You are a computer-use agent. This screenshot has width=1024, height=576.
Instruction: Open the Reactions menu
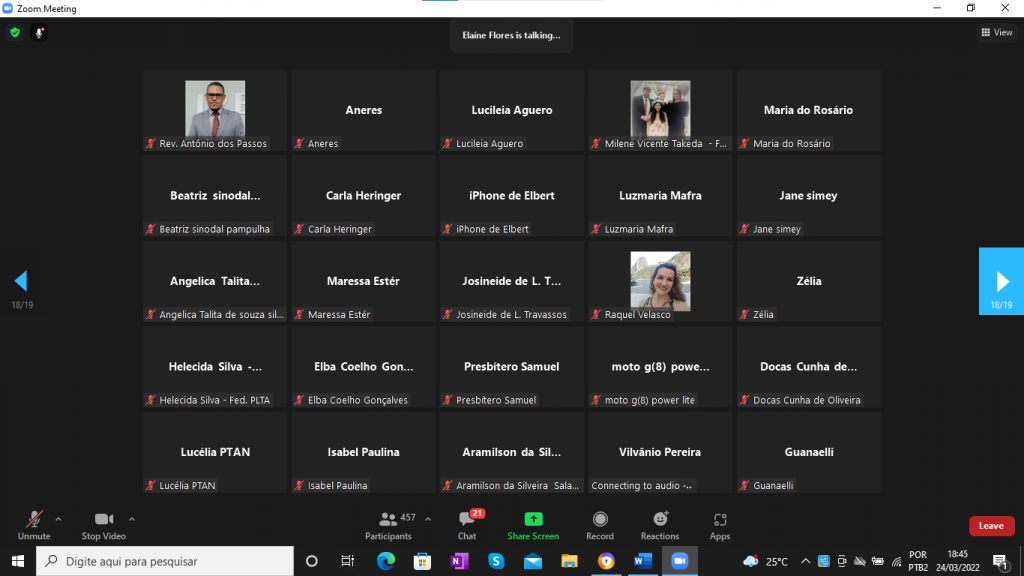coord(660,524)
